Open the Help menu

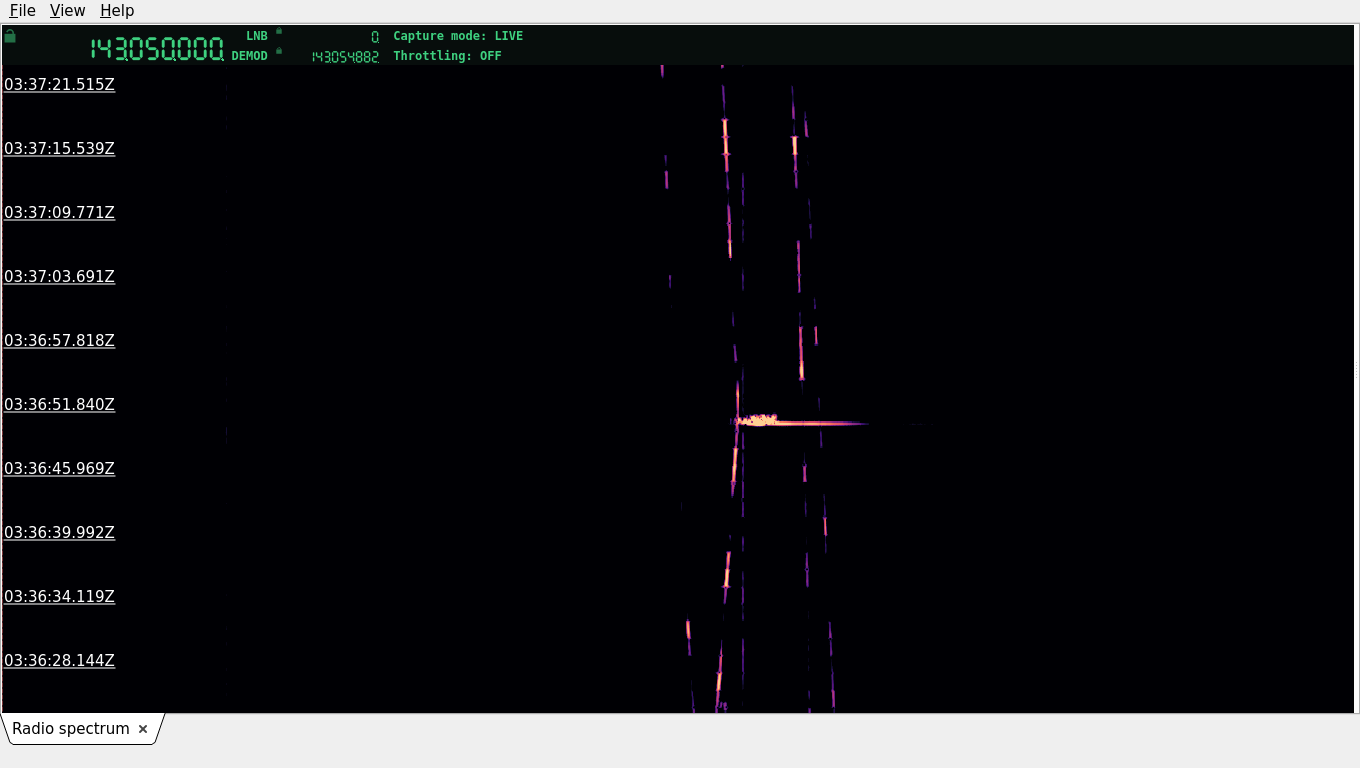pos(117,10)
